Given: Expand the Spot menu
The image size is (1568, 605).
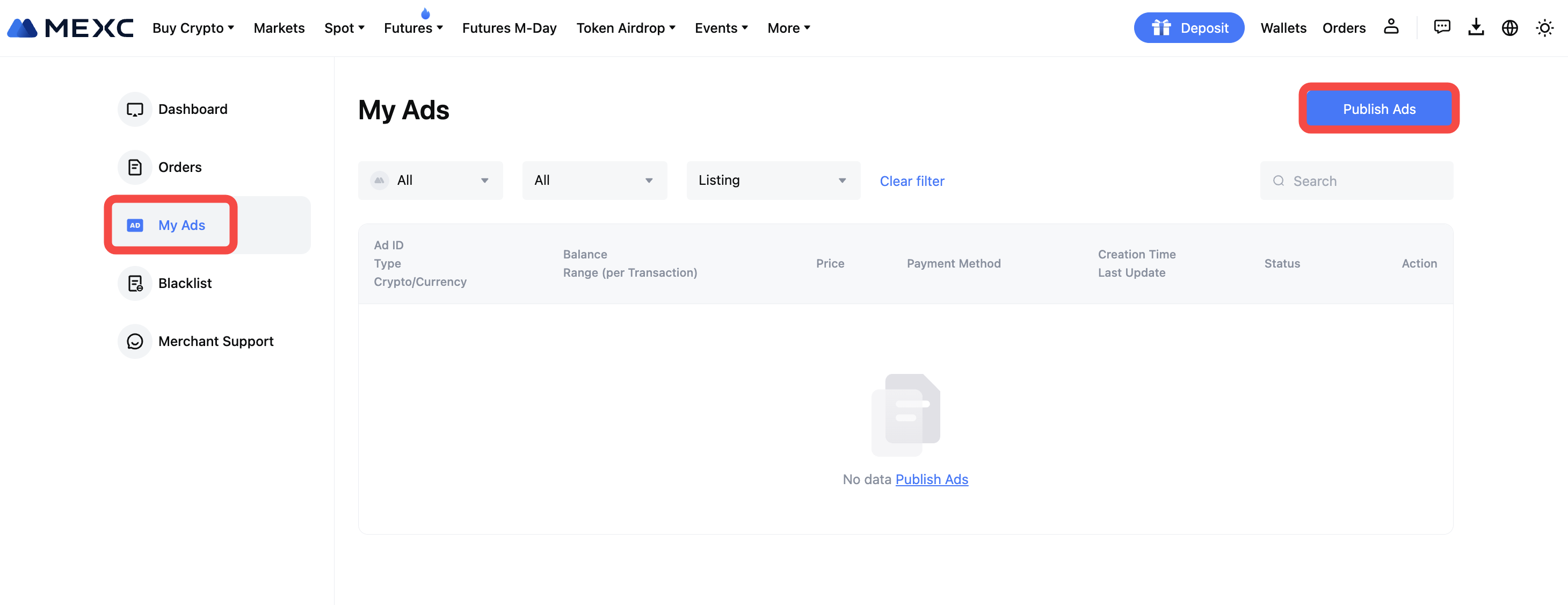Looking at the screenshot, I should [x=344, y=28].
